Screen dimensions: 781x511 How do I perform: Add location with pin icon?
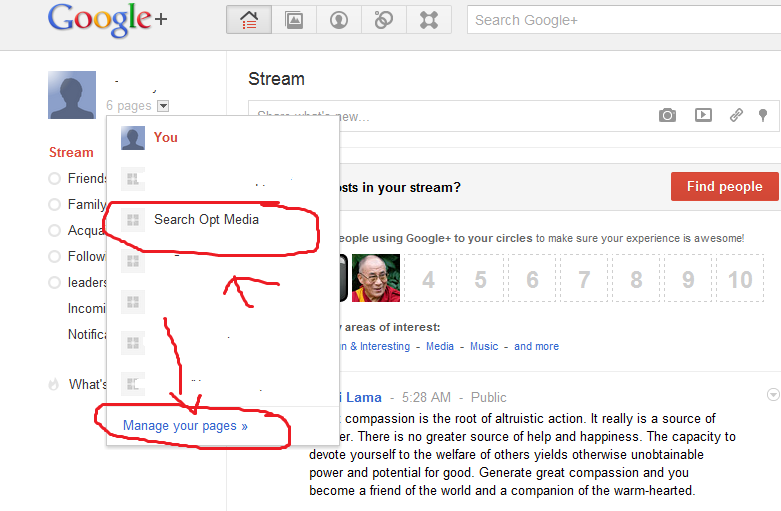point(763,116)
